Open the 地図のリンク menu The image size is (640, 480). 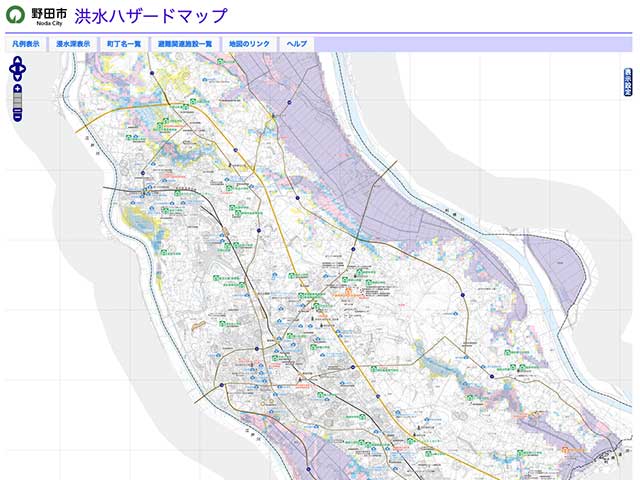click(249, 44)
